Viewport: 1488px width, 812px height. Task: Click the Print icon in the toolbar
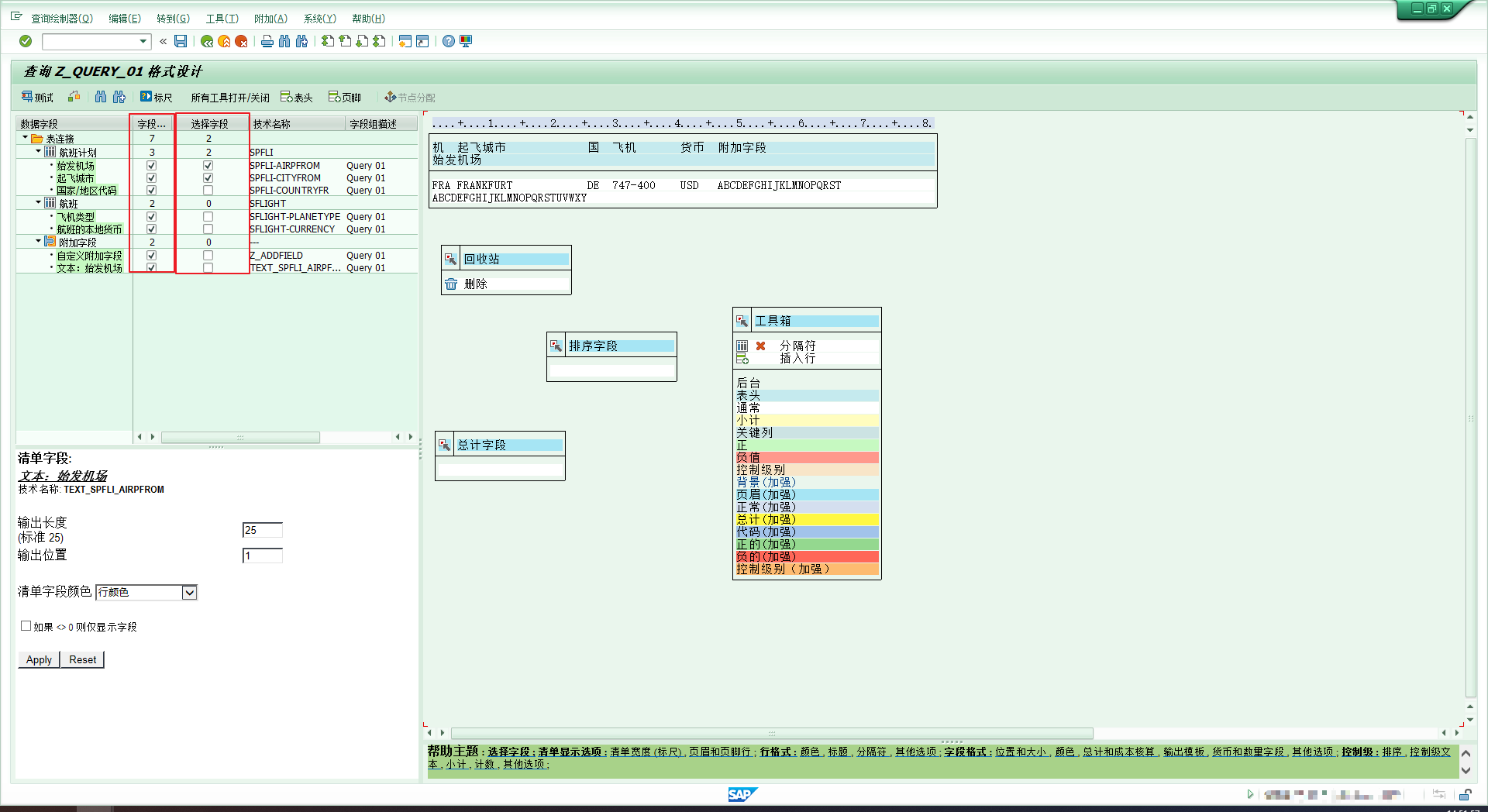[267, 41]
